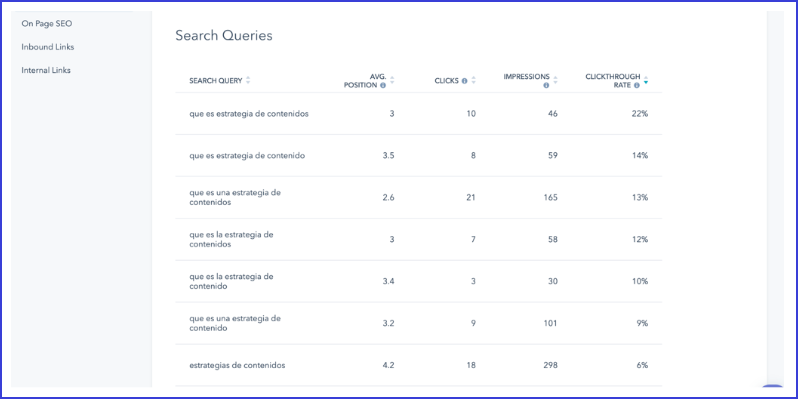Sort table by Clicks arrows

coord(473,80)
